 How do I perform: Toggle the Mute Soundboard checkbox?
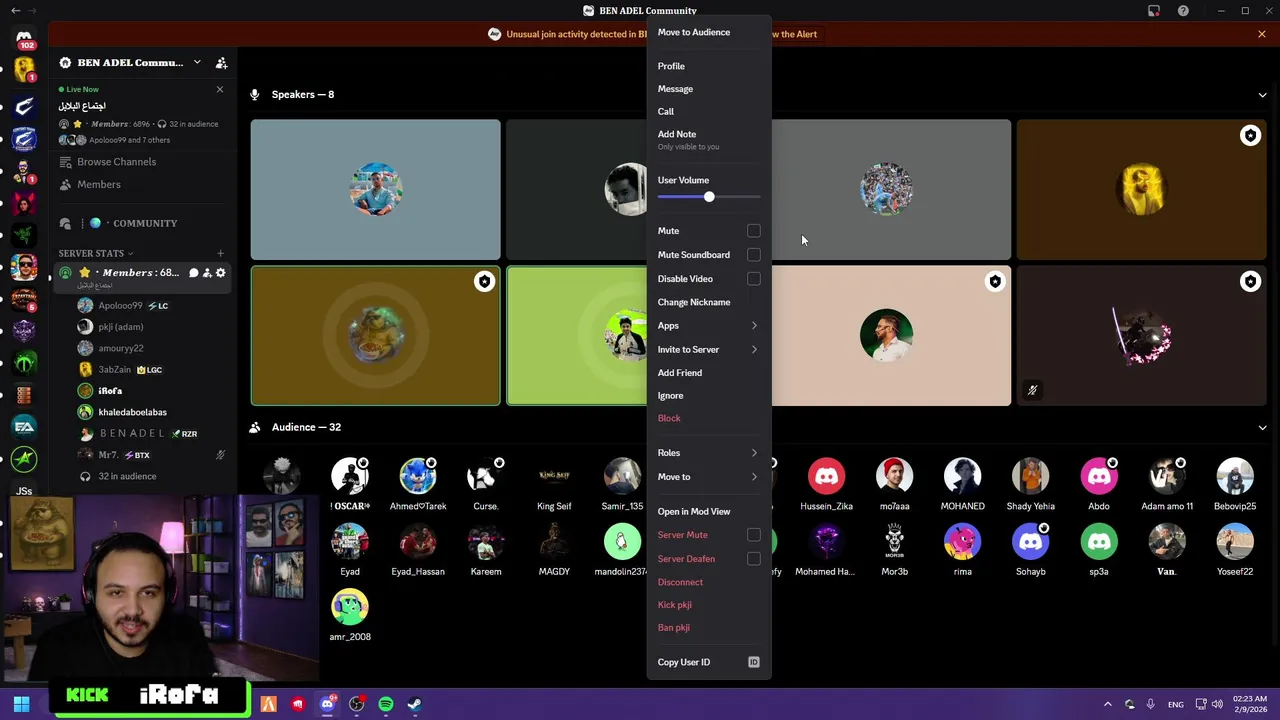[754, 255]
